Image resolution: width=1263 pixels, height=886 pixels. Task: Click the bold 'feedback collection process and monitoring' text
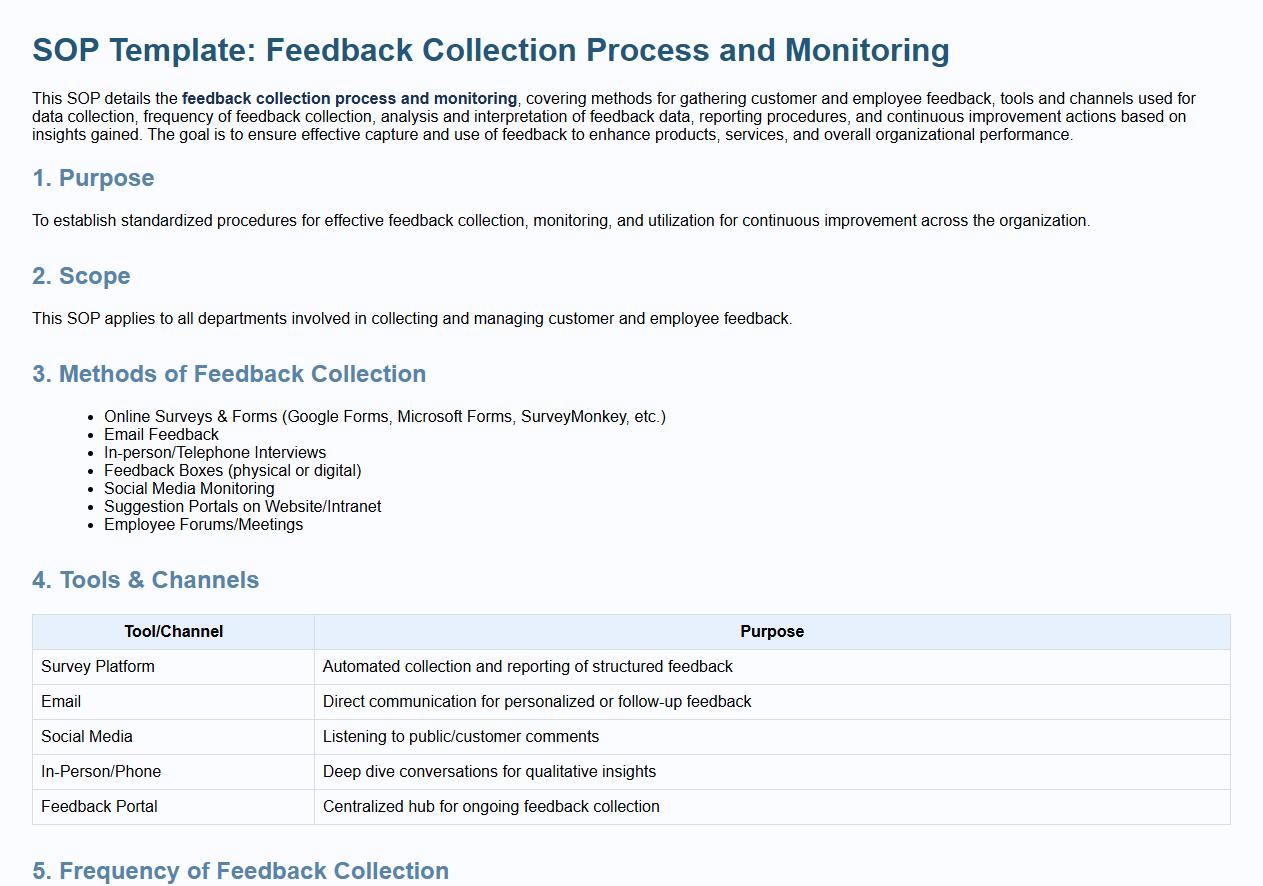pos(349,99)
